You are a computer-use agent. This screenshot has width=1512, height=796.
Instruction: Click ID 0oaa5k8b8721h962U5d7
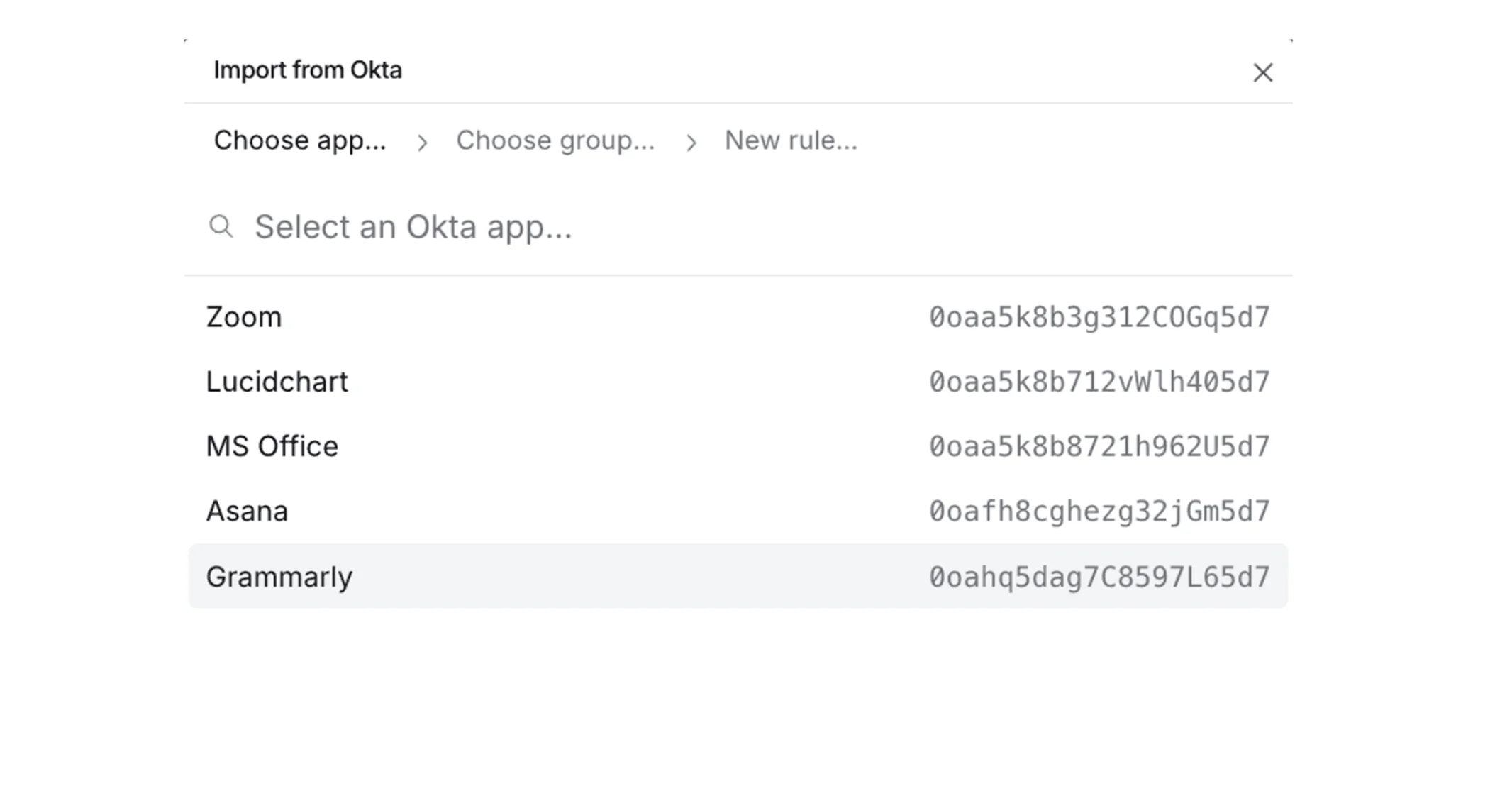1099,446
